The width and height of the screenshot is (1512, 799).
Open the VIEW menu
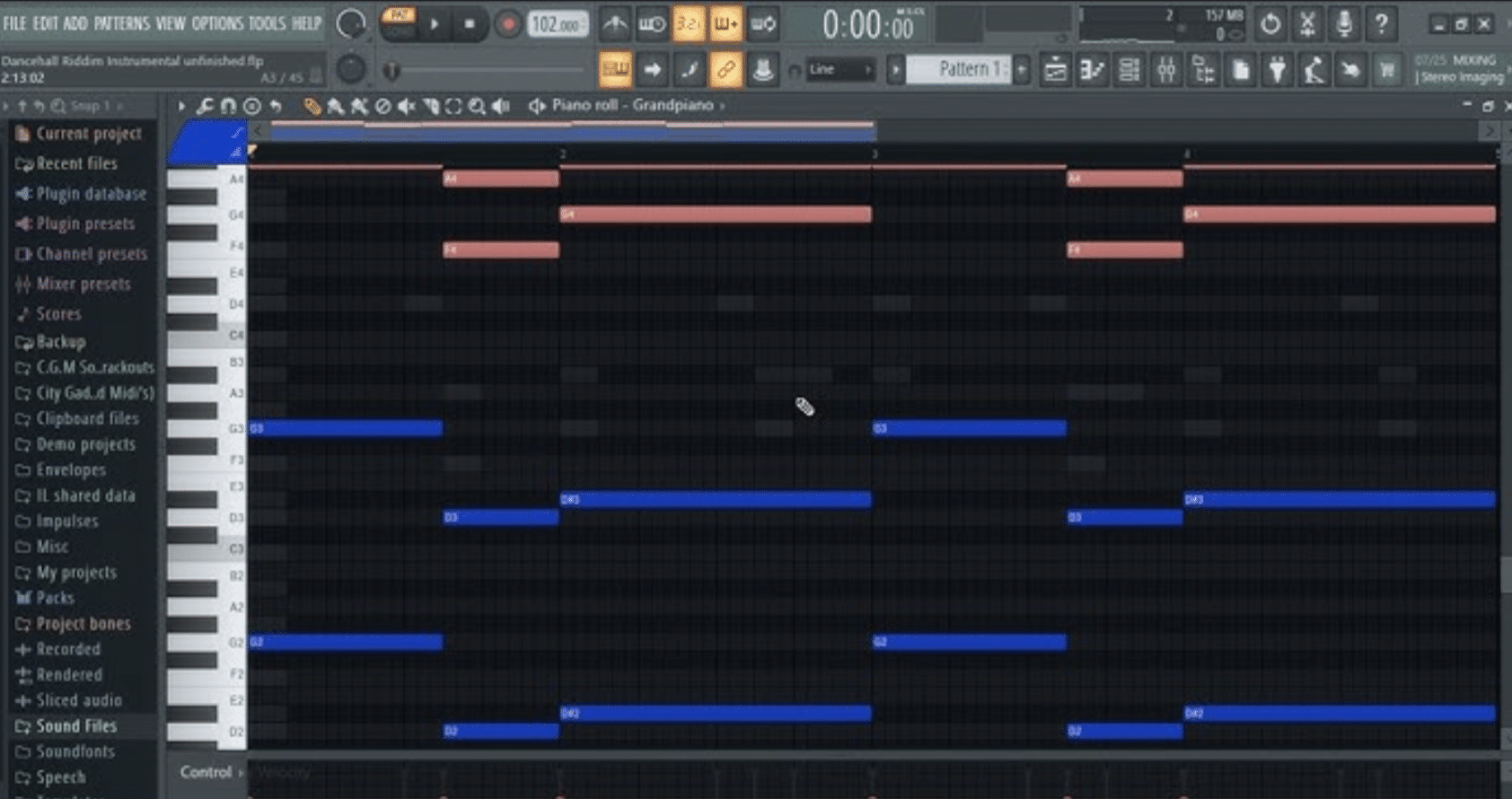click(x=171, y=23)
